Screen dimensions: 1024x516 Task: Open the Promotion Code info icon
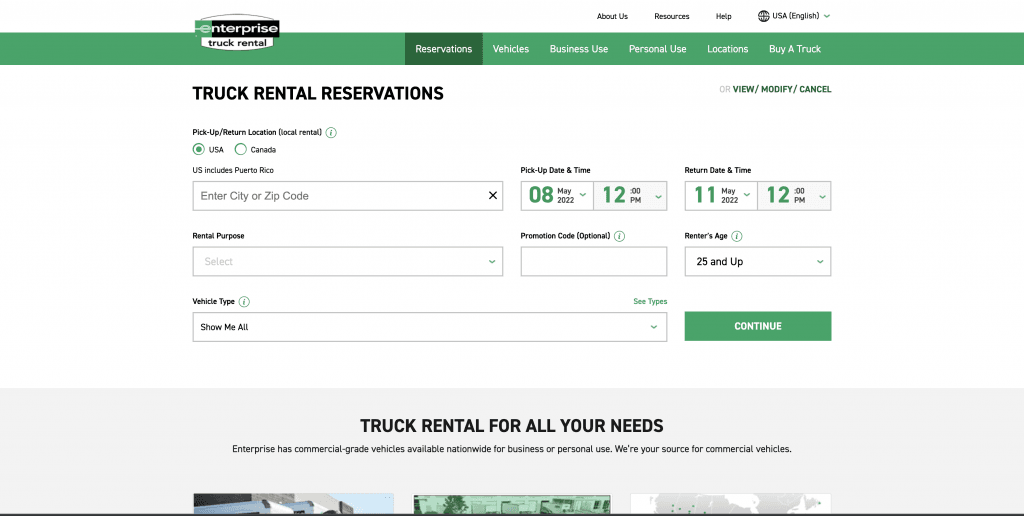pos(620,236)
